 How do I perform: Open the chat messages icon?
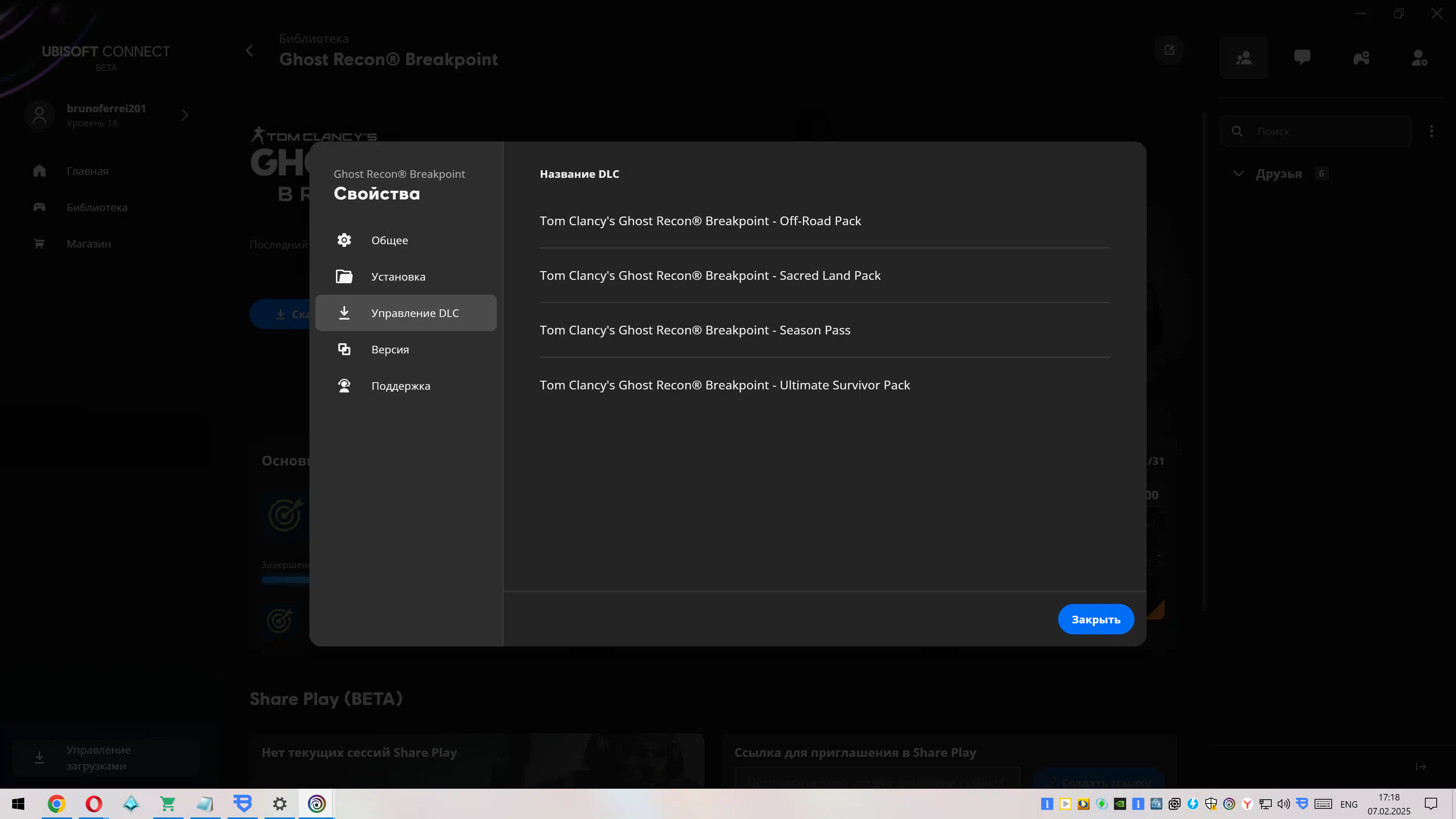point(1302,58)
